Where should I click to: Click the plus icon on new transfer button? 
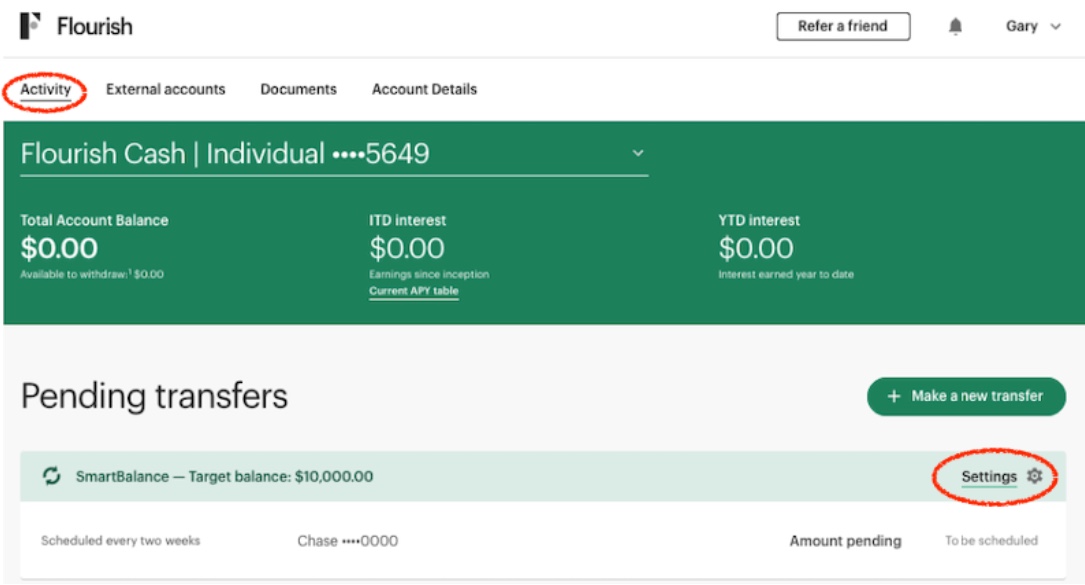click(894, 396)
